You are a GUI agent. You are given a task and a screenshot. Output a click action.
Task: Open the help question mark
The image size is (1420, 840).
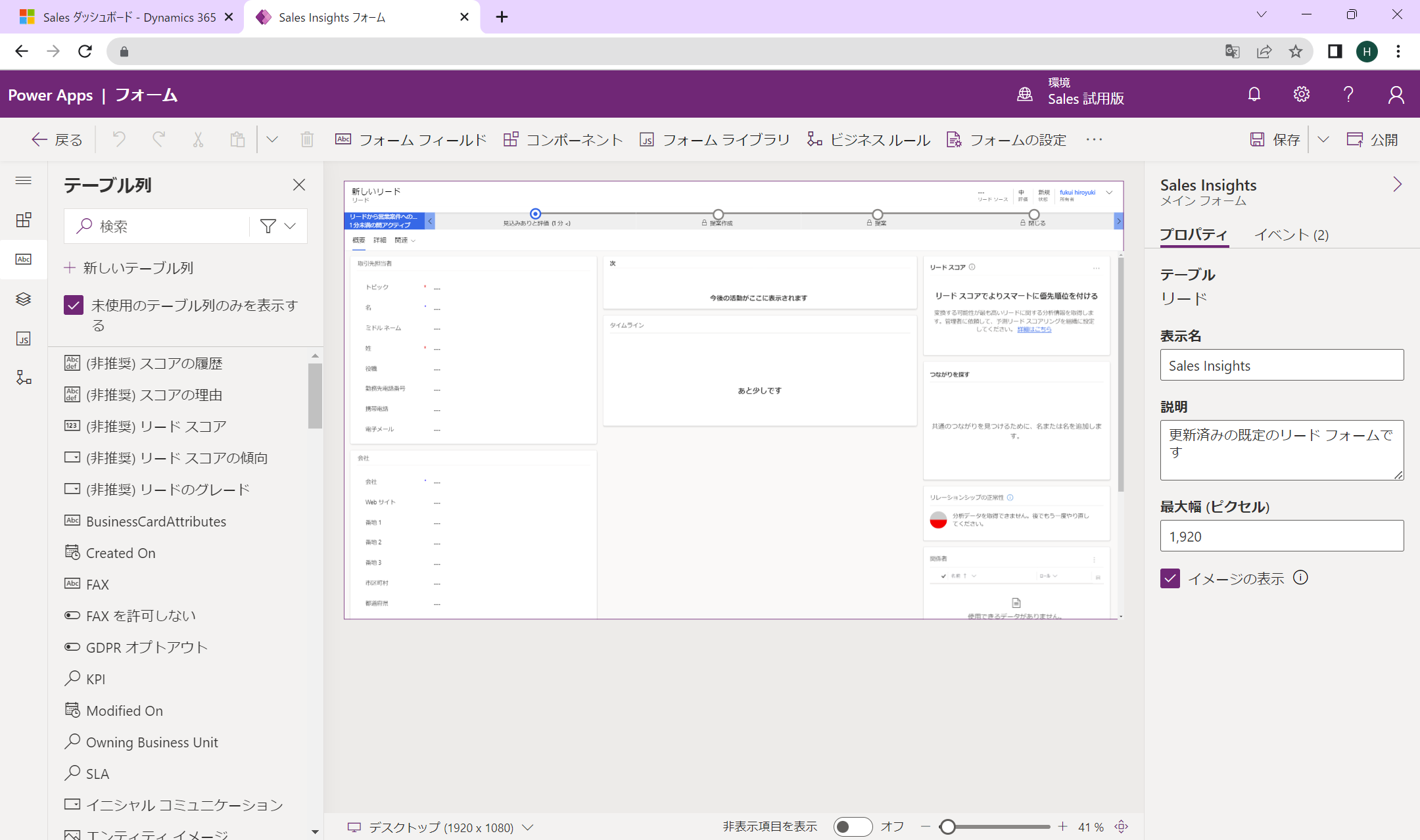(x=1348, y=95)
